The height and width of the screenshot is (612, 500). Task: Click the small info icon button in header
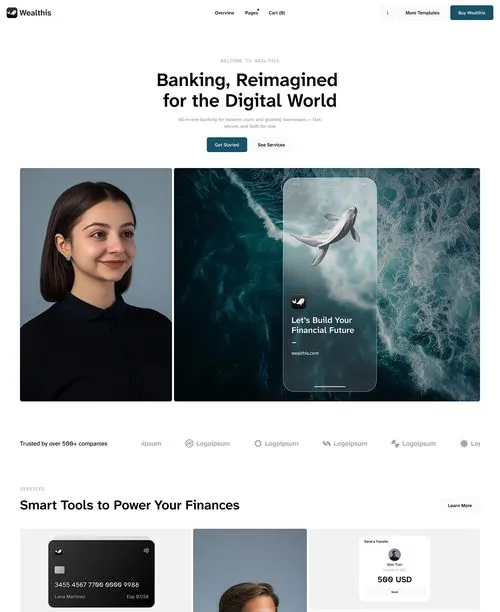point(388,13)
